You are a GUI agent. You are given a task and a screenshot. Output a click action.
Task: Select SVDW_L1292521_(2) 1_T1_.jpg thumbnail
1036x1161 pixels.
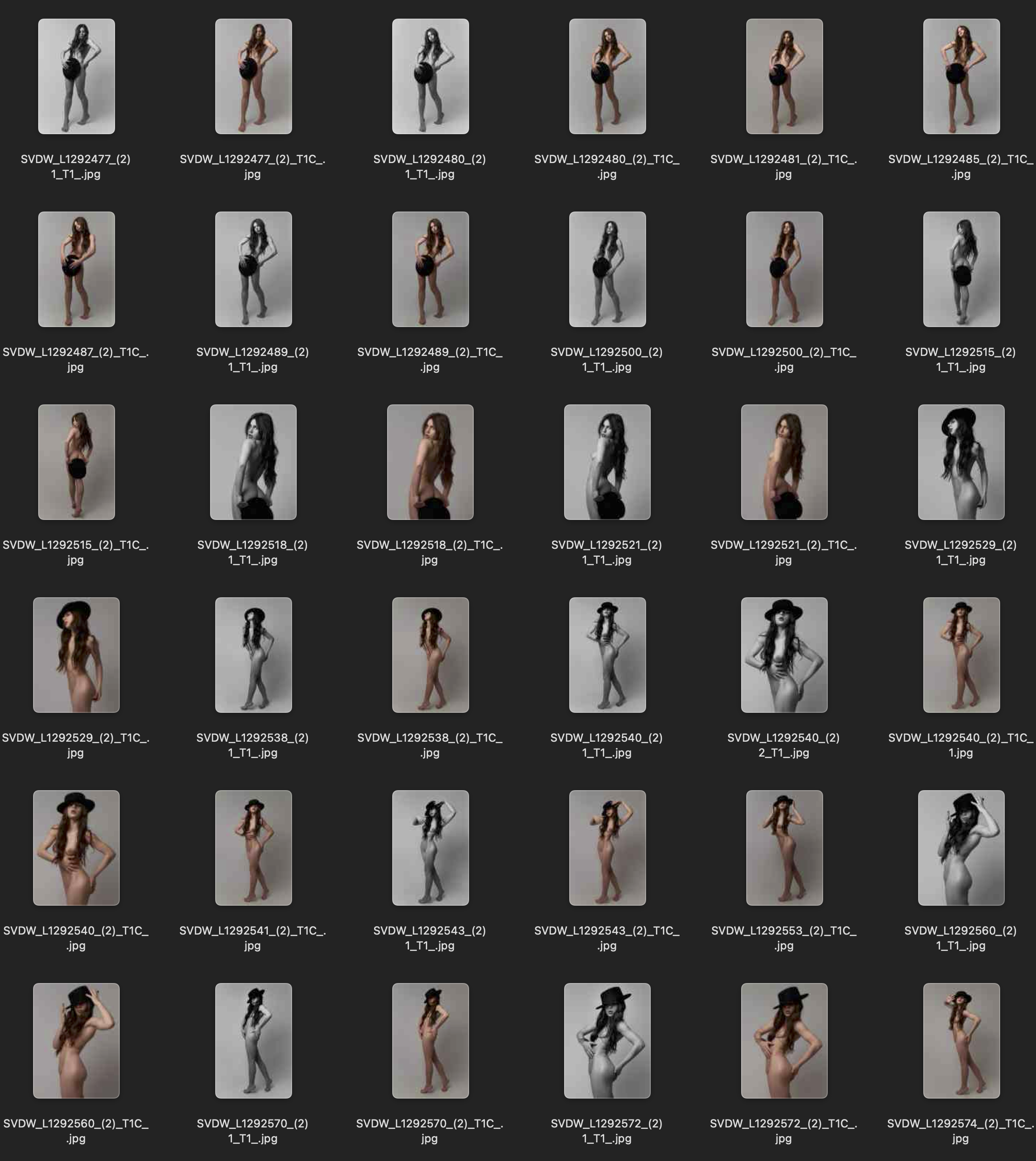(x=607, y=462)
